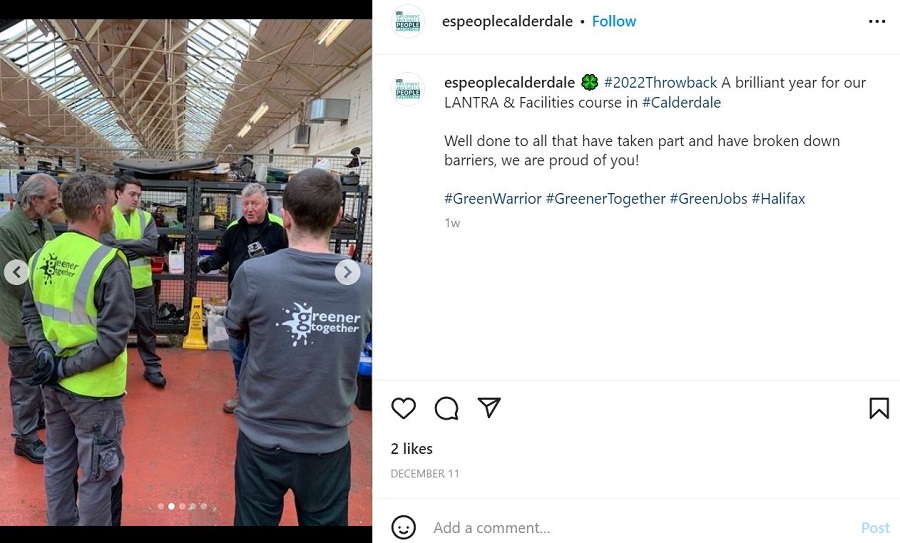900x543 pixels.
Task: Share post using paper plane icon
Action: point(489,408)
